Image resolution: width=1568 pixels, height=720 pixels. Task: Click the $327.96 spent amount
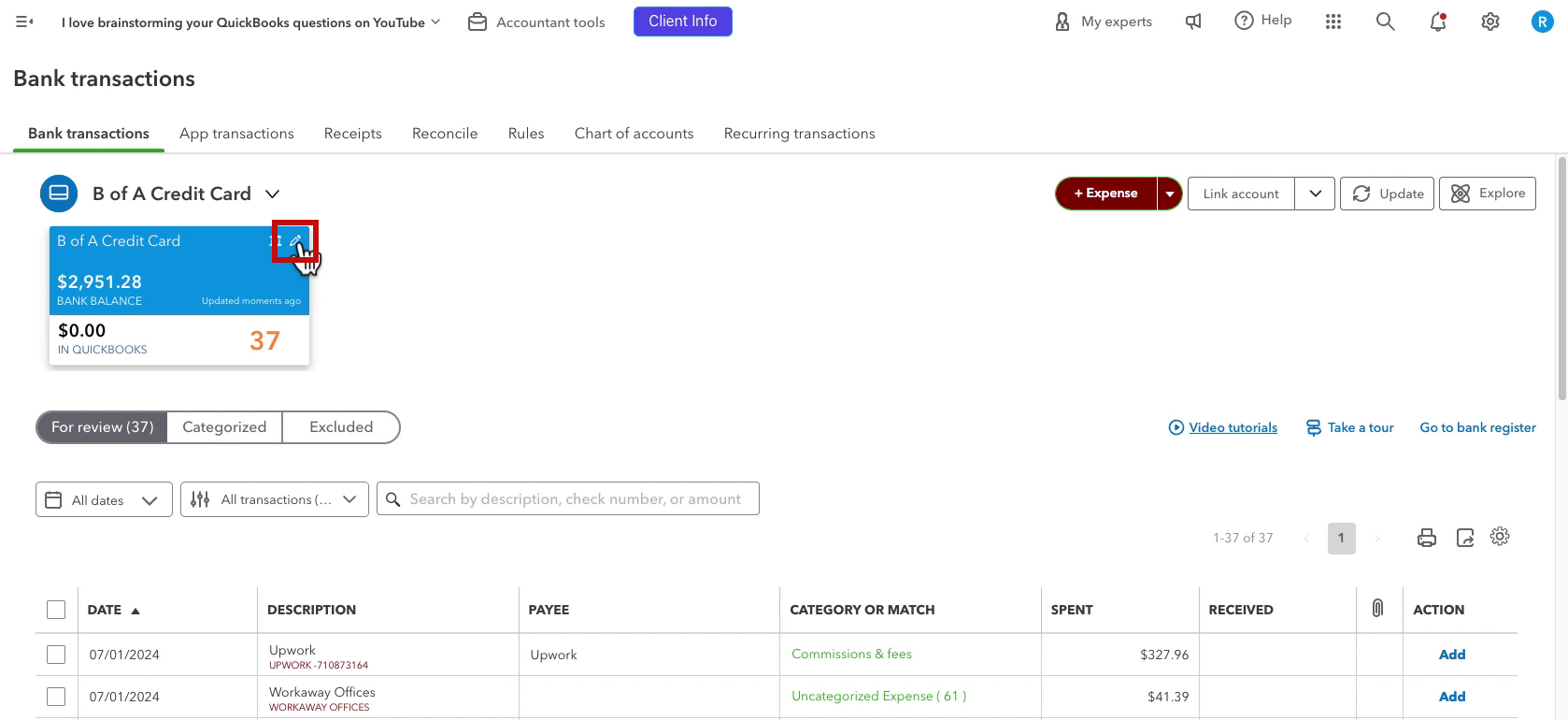point(1164,655)
